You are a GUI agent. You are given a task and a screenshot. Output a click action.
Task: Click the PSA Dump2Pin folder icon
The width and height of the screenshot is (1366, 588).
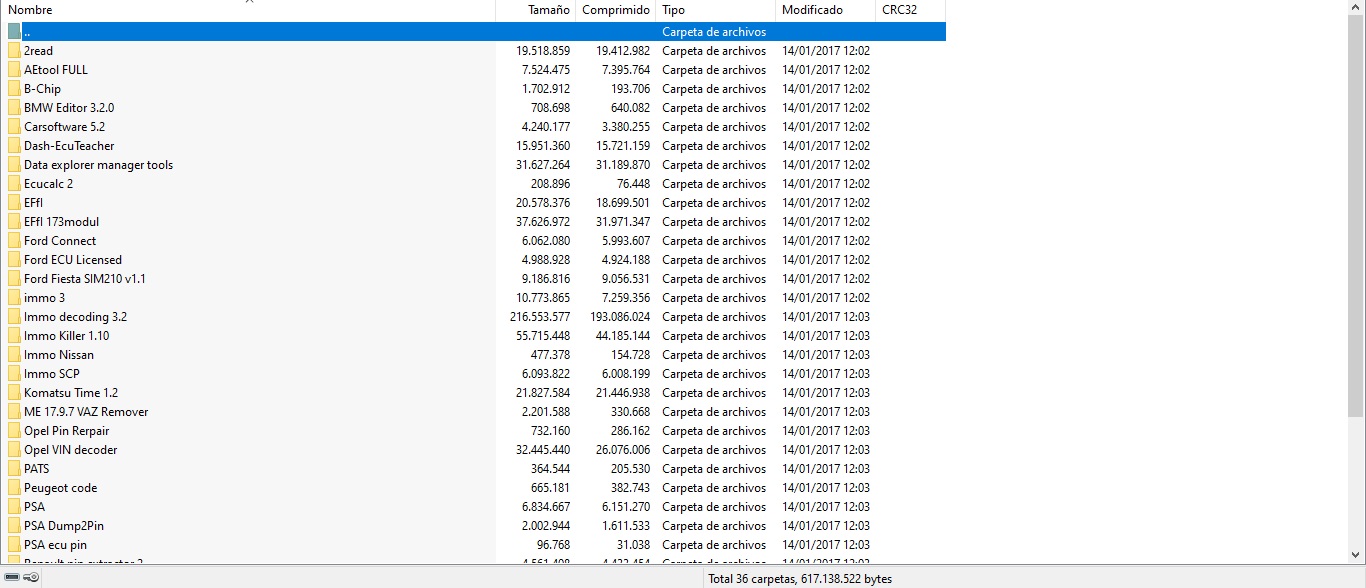tap(14, 526)
